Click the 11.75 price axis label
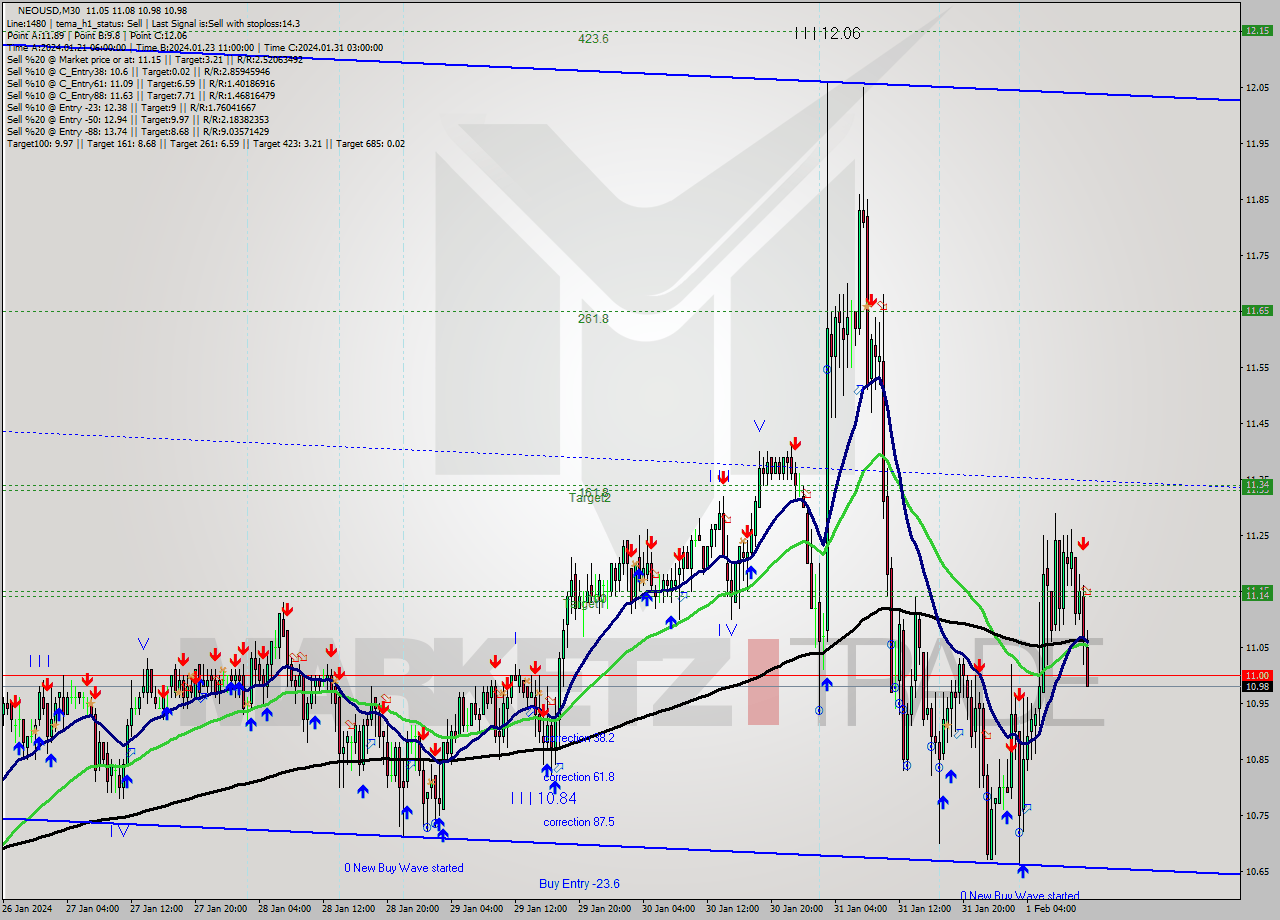Viewport: 1280px width, 920px height. 1257,256
